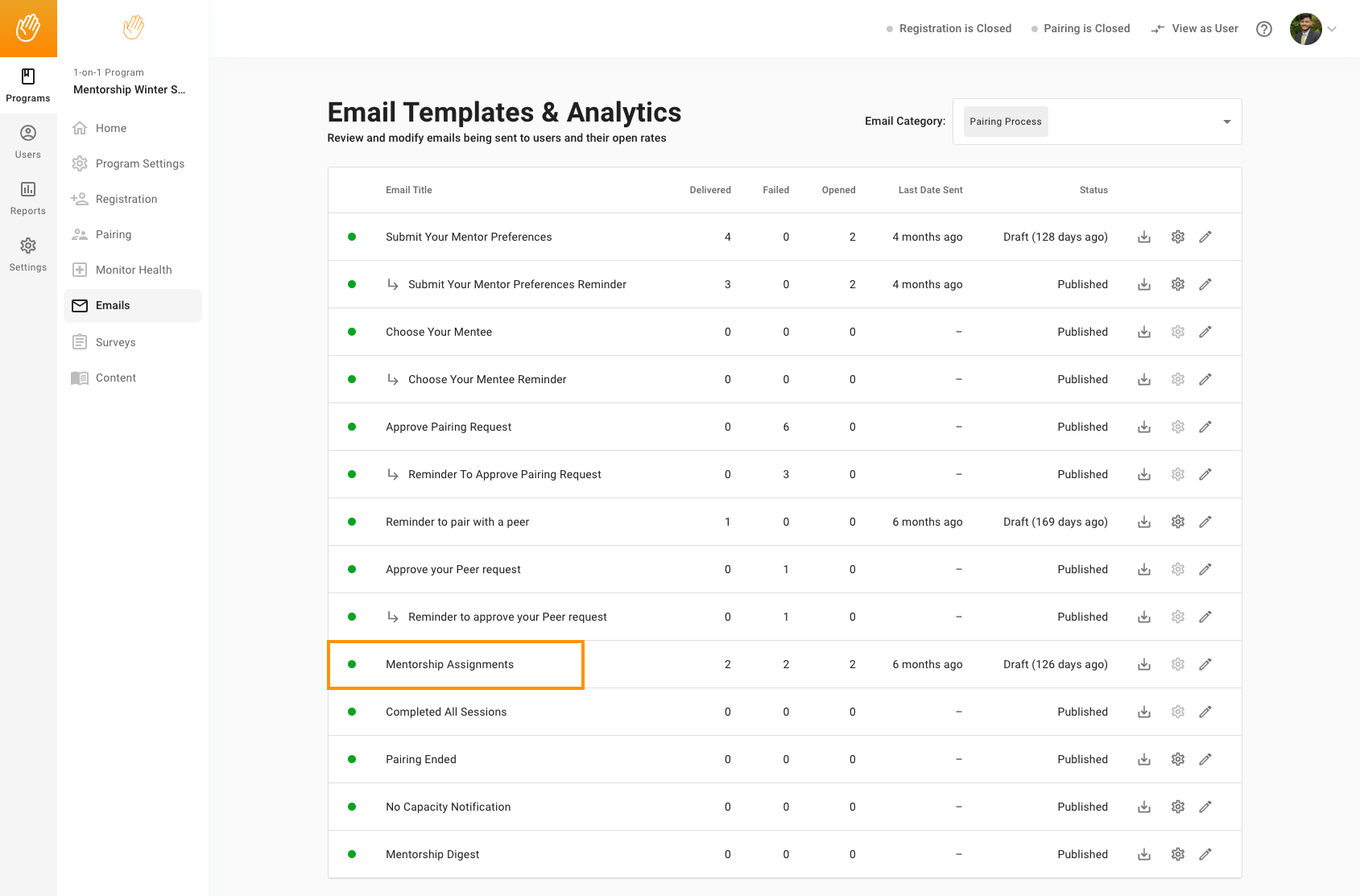
Task: Click the download icon for Submit Your Mentor Preferences
Action: click(1143, 237)
